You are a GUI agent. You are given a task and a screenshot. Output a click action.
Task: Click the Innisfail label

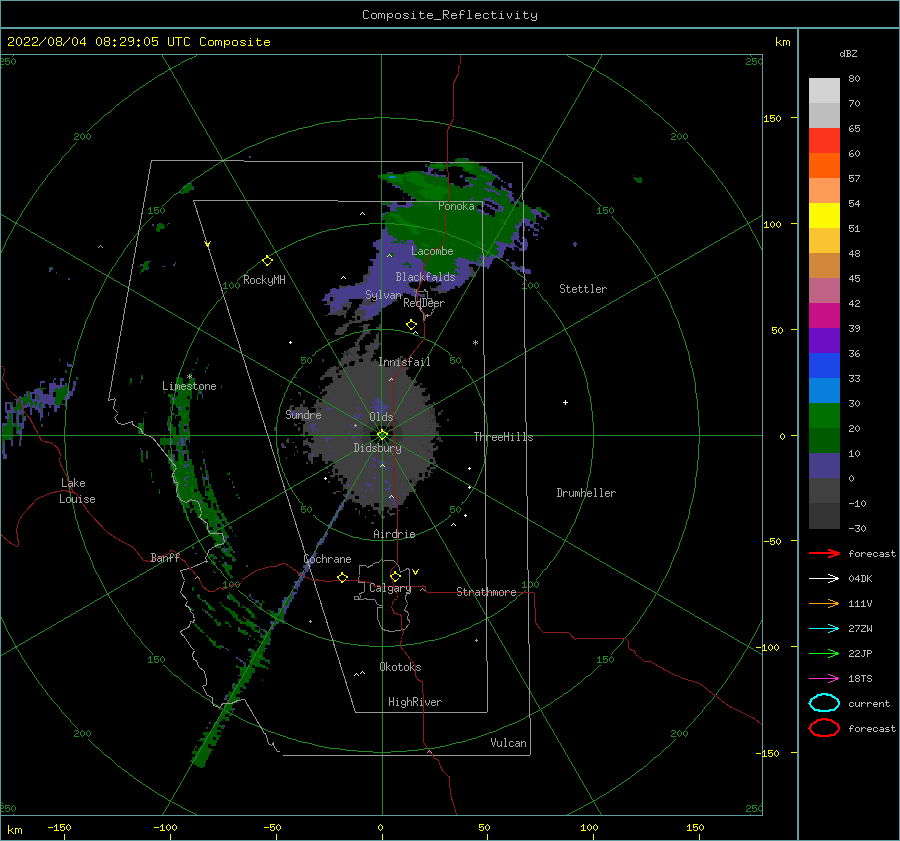pos(404,362)
